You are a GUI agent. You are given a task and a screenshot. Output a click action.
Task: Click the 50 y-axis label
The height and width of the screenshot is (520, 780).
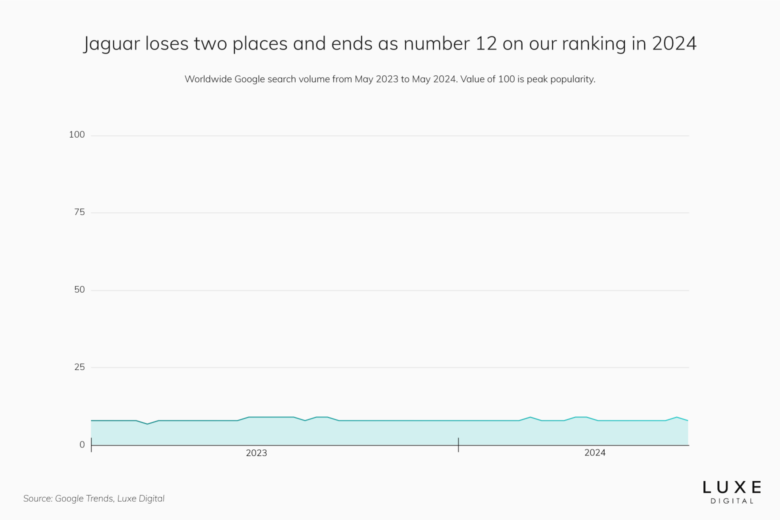(79, 290)
